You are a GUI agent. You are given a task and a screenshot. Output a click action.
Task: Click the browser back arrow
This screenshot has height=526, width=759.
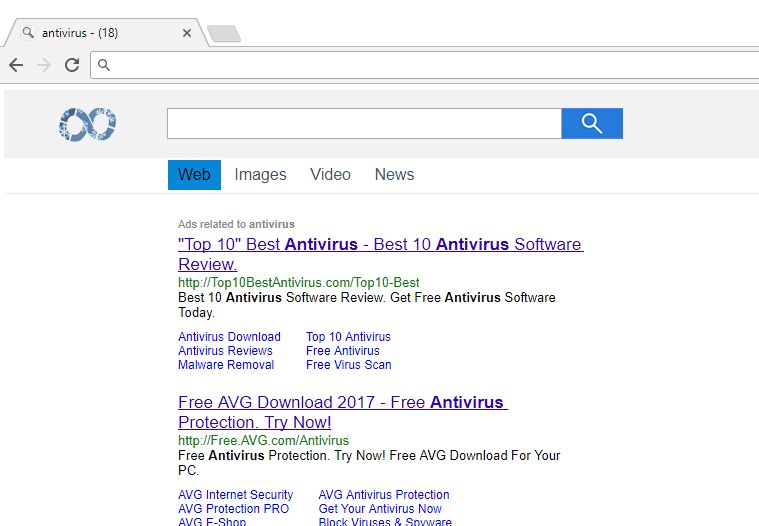16,65
